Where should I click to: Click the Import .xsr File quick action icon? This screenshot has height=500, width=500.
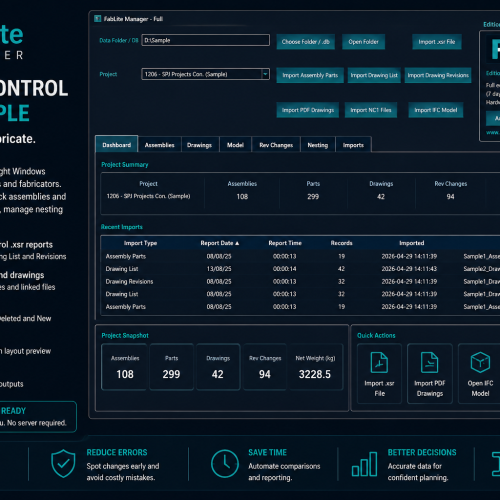[379, 362]
